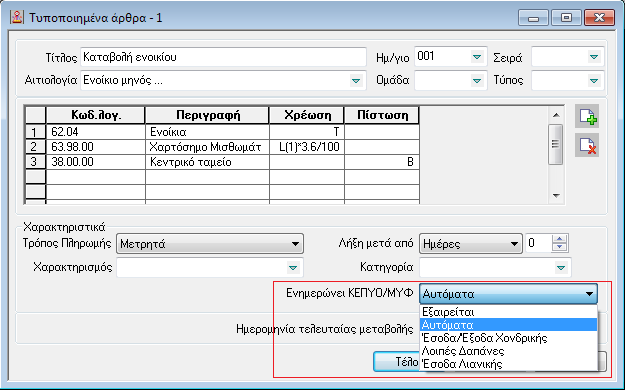This screenshot has height=390, width=625.
Task: Close the Τυποποιημένα άρθρα window
Action: tap(599, 18)
